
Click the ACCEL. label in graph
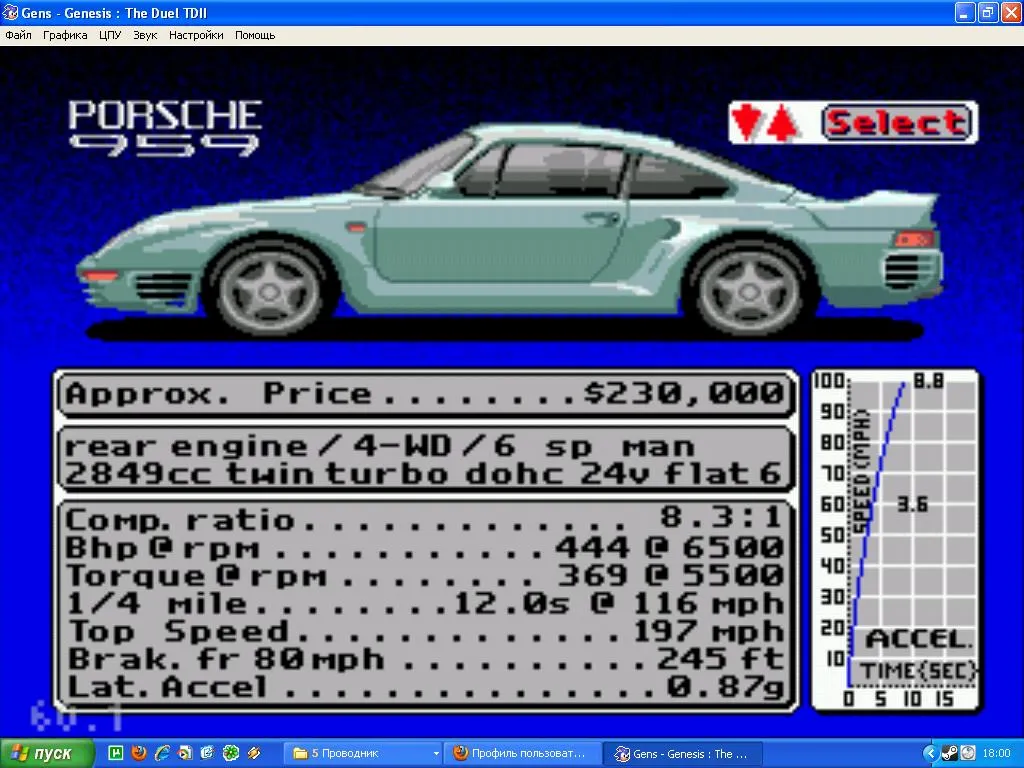(919, 639)
